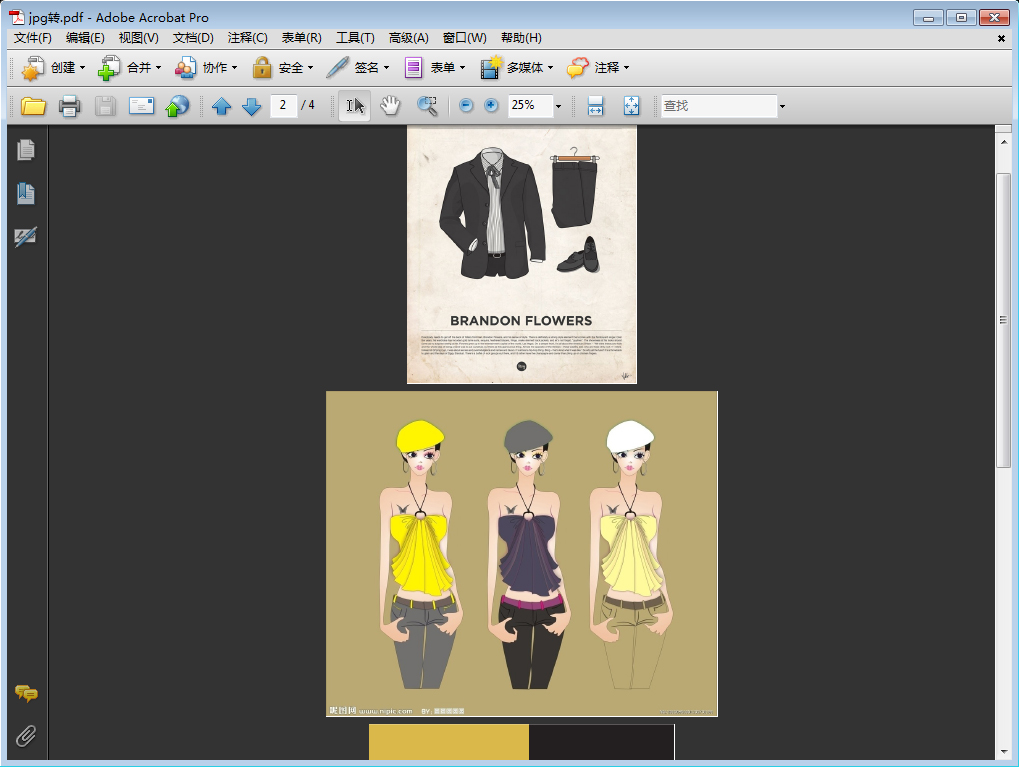Click the scrollbar down arrow
Viewport: 1019px width, 767px height.
coord(1003,751)
